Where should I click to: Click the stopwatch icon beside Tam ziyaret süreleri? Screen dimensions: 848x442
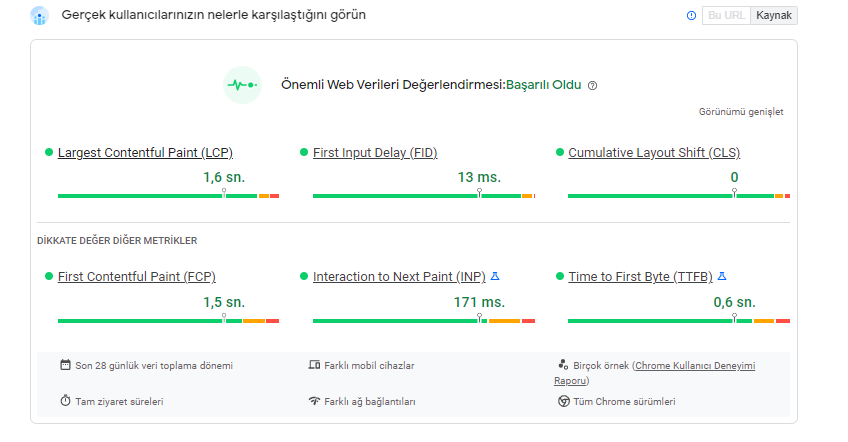tap(65, 401)
